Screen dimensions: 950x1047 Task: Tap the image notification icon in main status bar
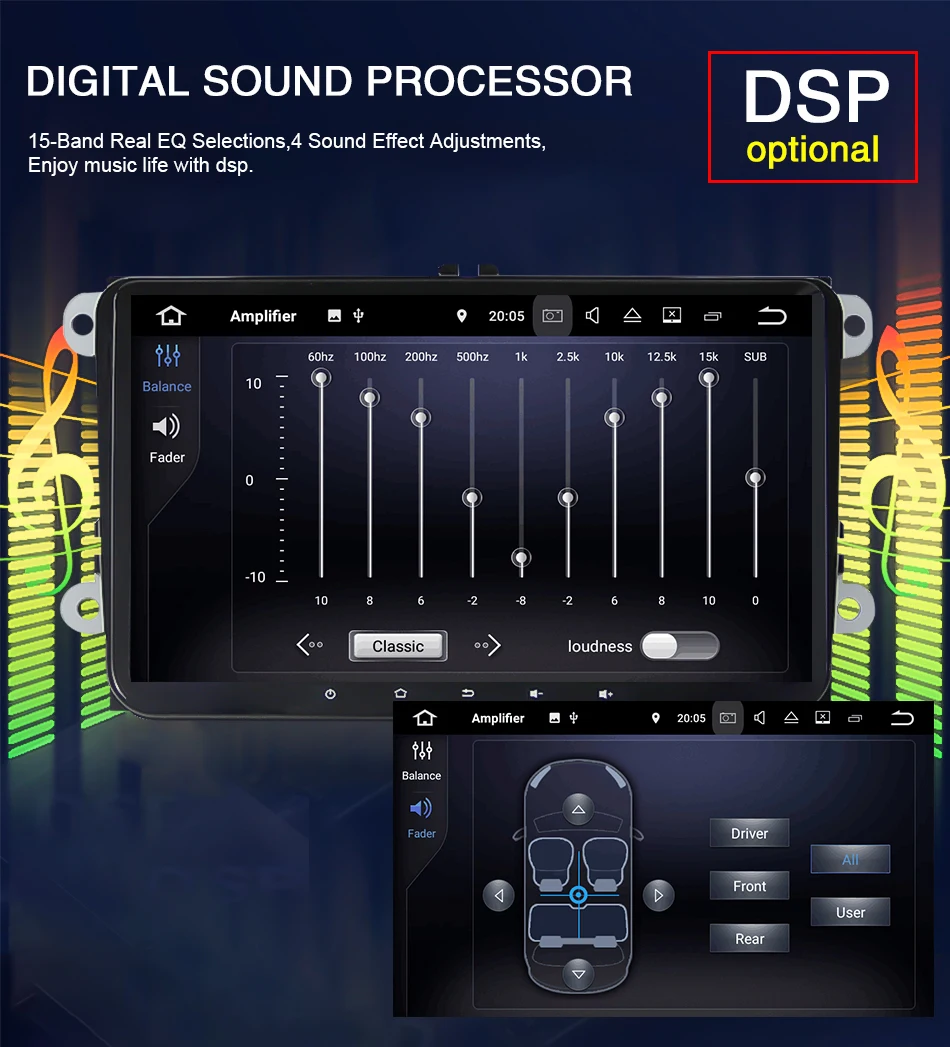[334, 316]
